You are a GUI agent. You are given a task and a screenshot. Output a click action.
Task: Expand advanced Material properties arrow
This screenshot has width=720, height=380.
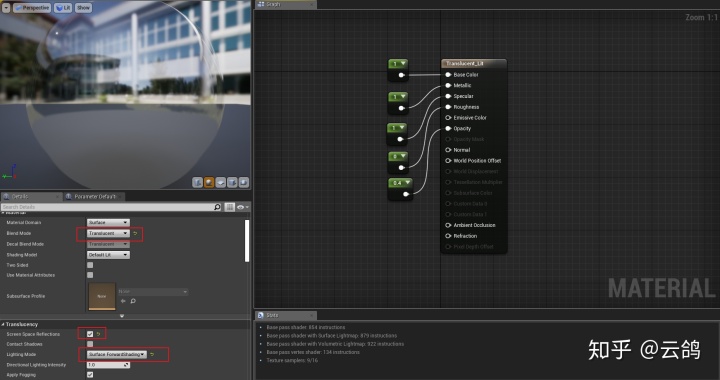point(122,316)
